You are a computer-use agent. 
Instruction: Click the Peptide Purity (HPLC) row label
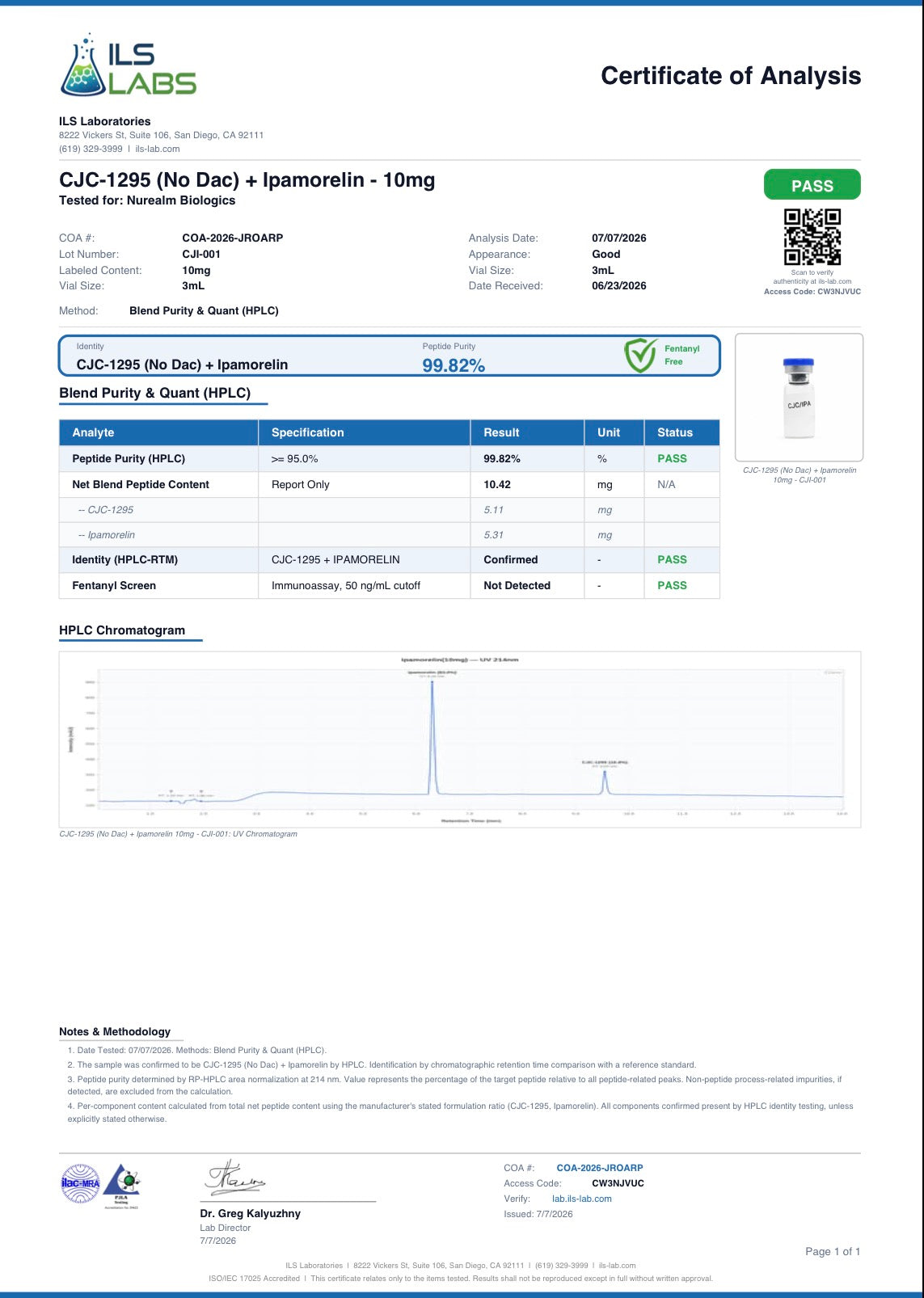[x=129, y=458]
